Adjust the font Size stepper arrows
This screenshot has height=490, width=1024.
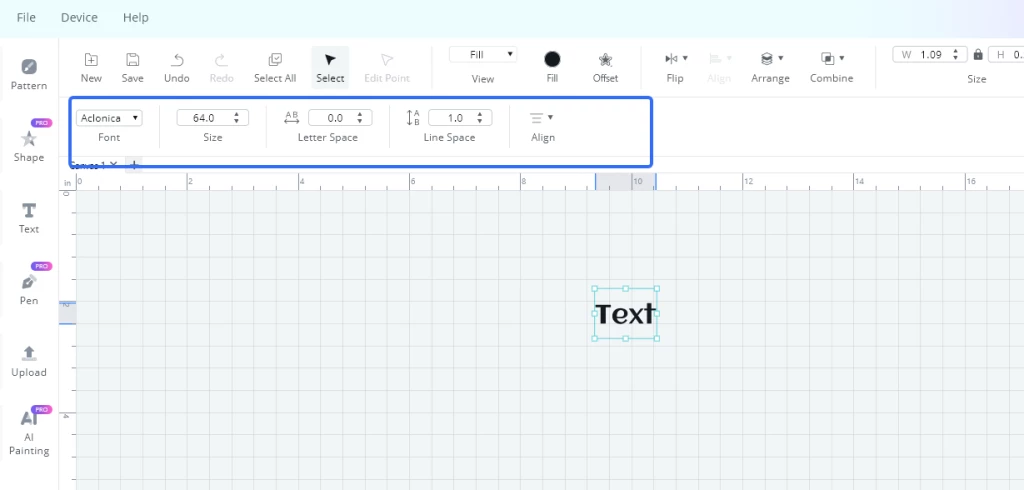click(x=236, y=118)
